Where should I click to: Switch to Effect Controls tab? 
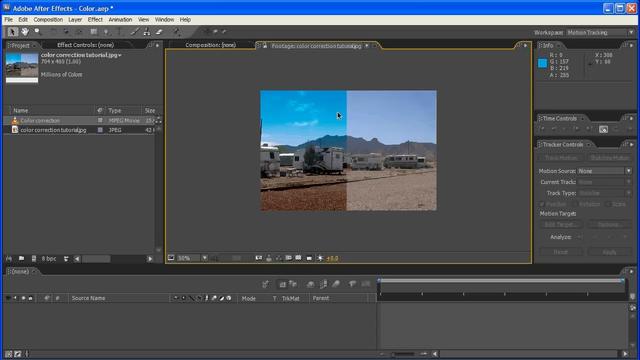(x=86, y=45)
